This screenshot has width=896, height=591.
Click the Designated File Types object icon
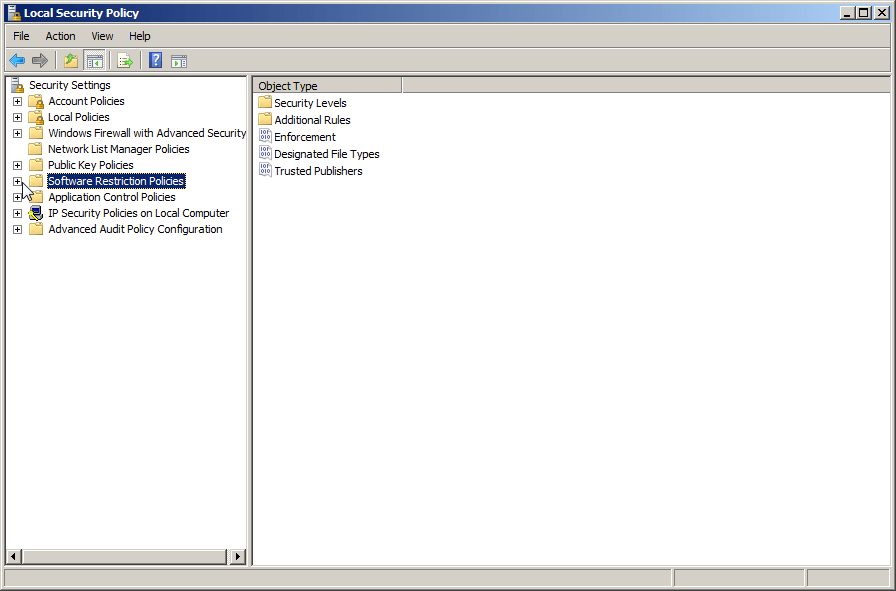(265, 153)
